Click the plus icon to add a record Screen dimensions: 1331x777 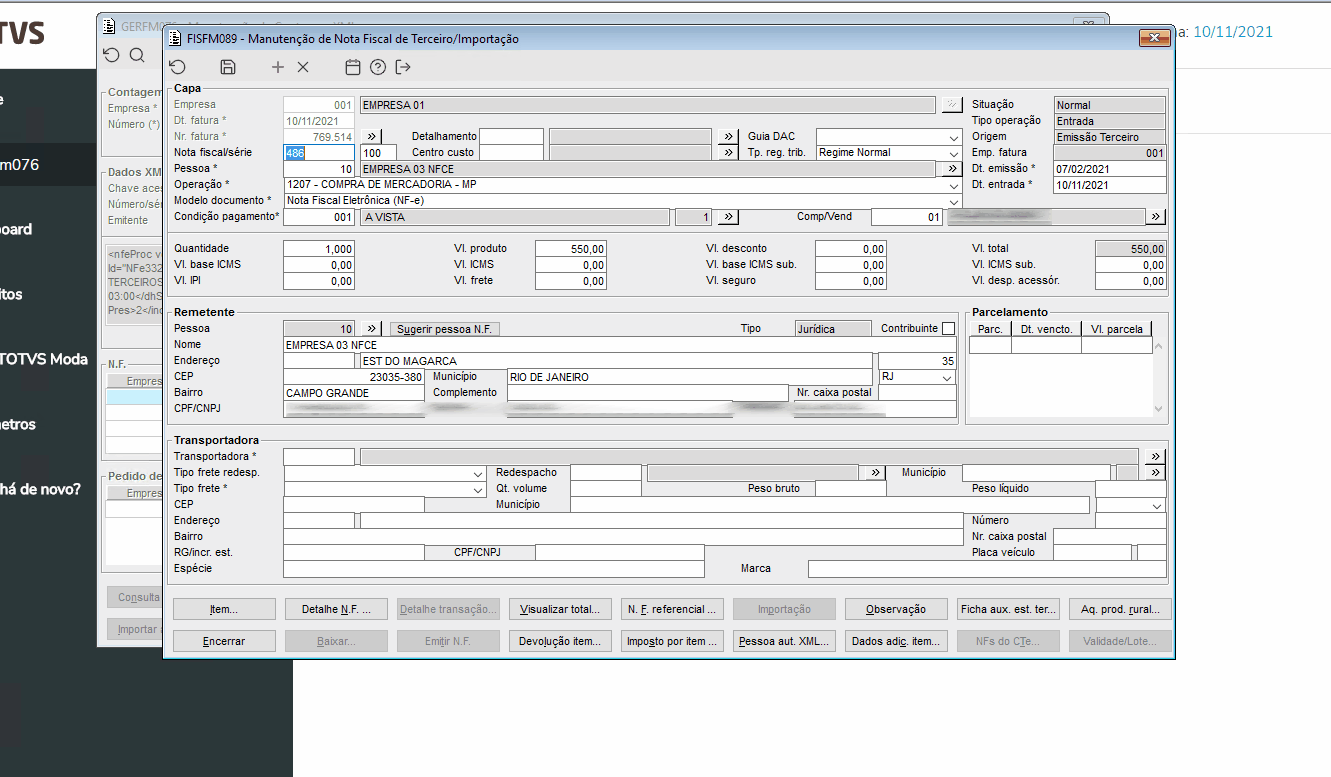coord(278,67)
